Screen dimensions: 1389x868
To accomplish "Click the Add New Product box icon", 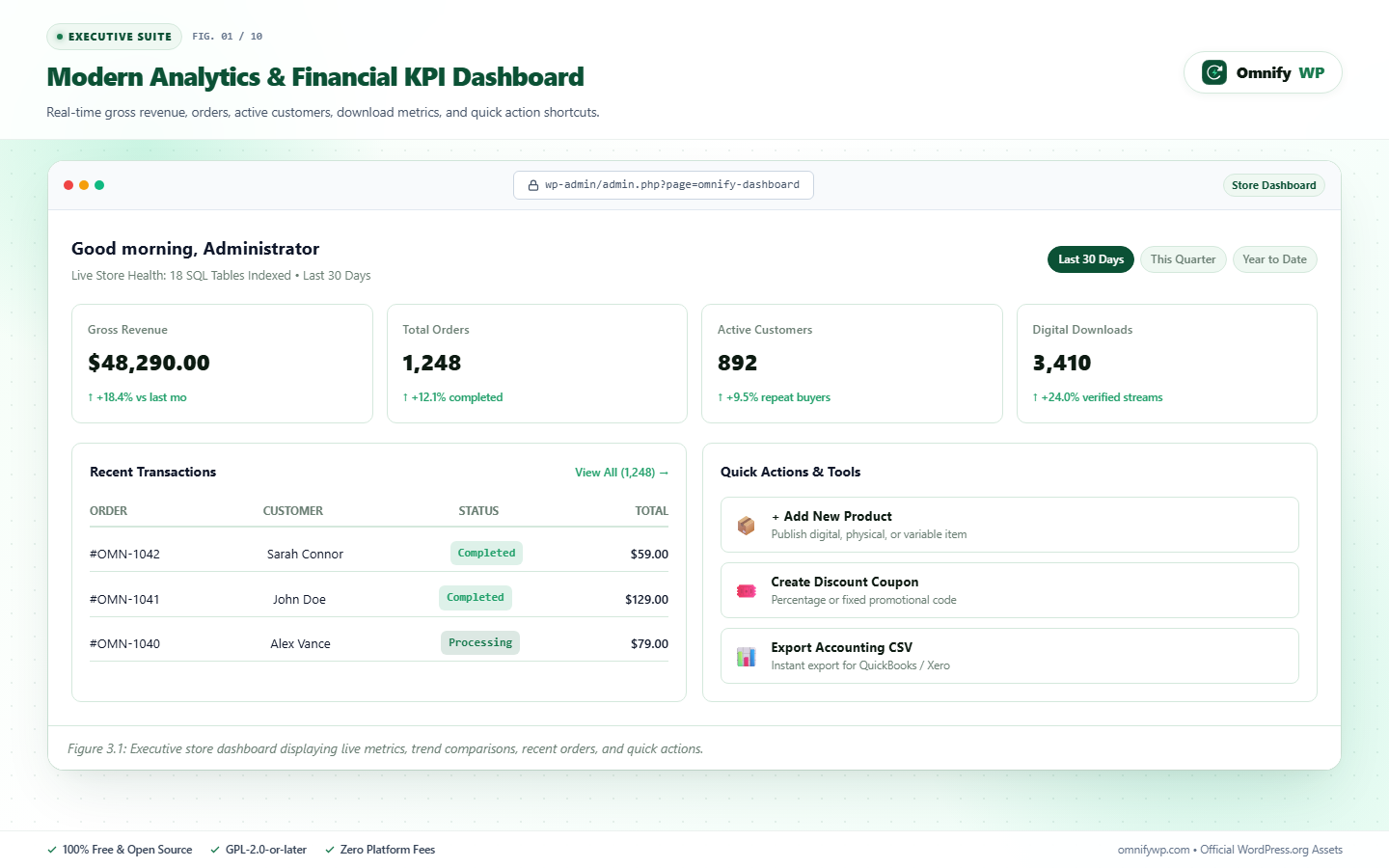I will click(x=746, y=526).
